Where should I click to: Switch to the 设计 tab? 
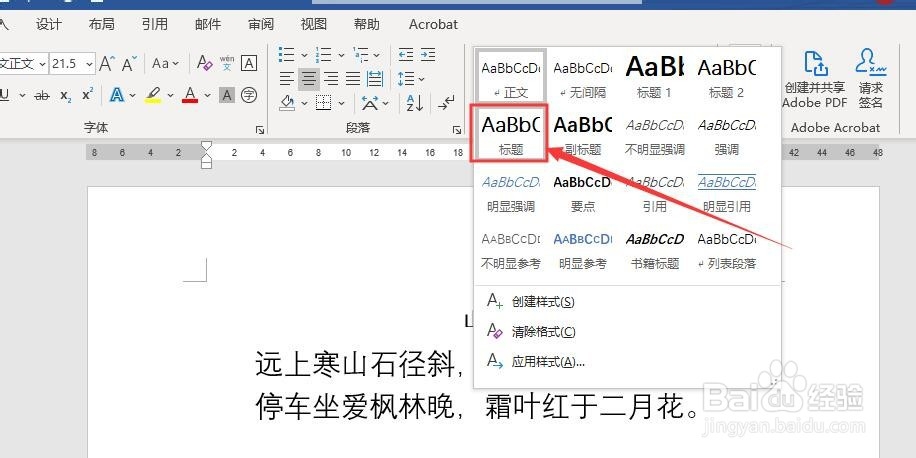click(x=48, y=24)
